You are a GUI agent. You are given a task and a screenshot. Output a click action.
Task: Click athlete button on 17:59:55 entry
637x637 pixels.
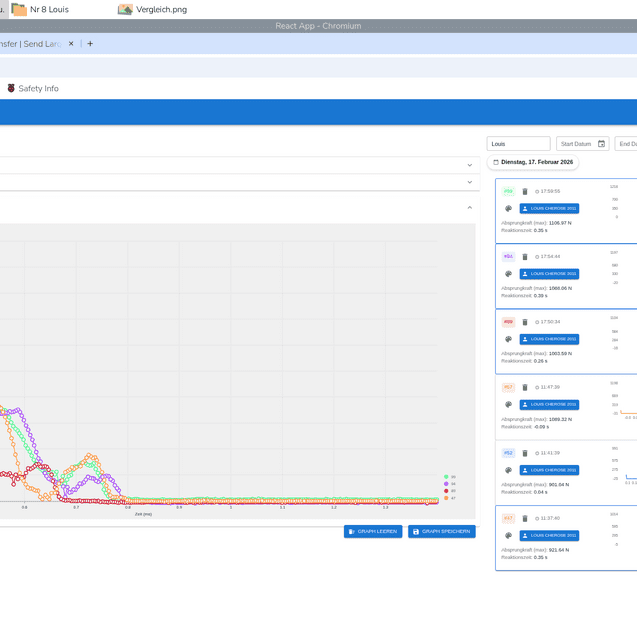pyautogui.click(x=549, y=209)
